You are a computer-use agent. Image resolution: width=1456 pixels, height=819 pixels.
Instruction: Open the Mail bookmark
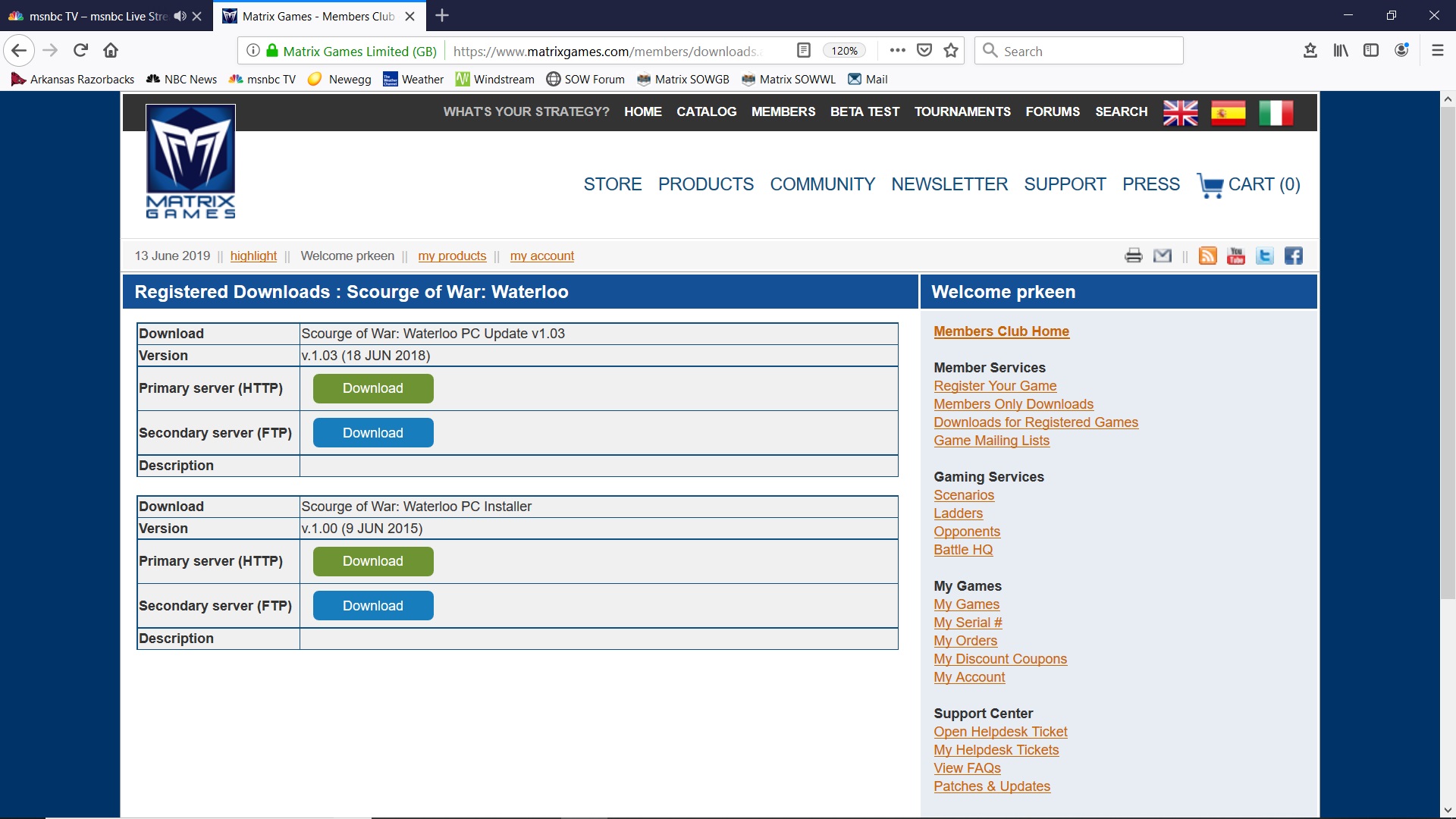[868, 79]
